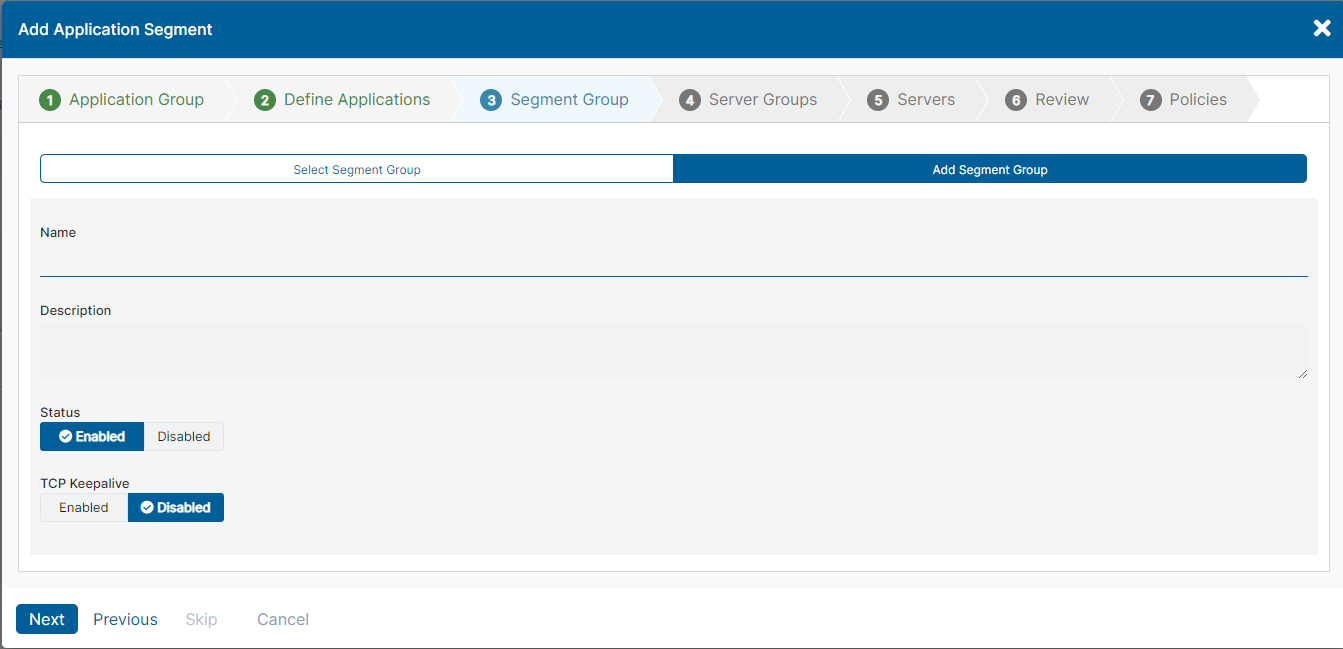Image resolution: width=1343 pixels, height=649 pixels.
Task: Click the step 6 Review circle icon
Action: tap(1017, 99)
